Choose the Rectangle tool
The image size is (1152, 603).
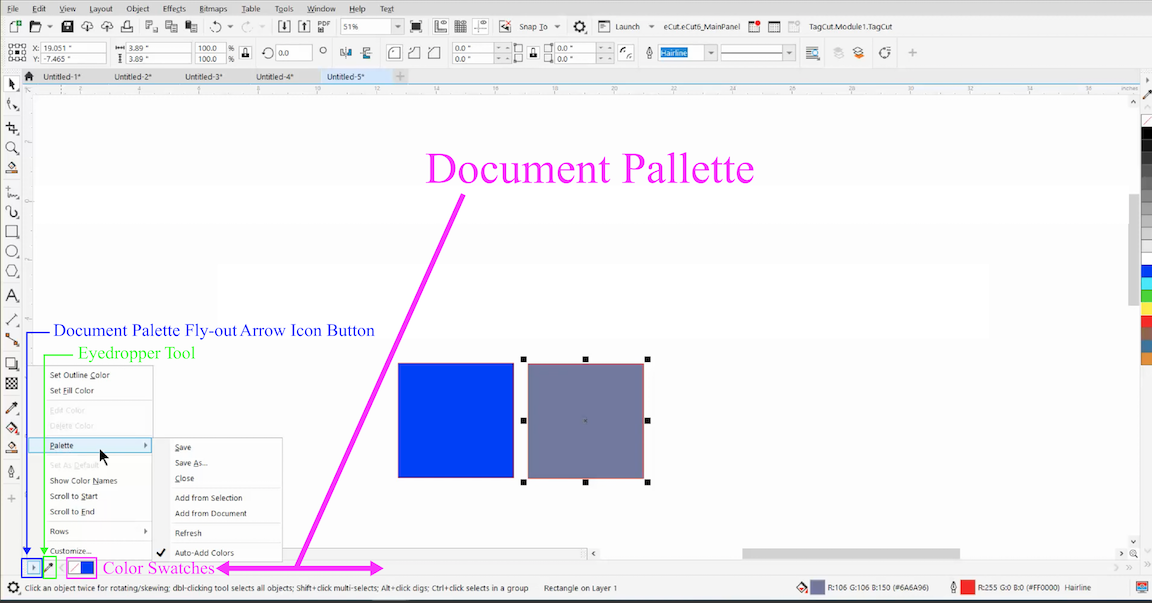[12, 231]
